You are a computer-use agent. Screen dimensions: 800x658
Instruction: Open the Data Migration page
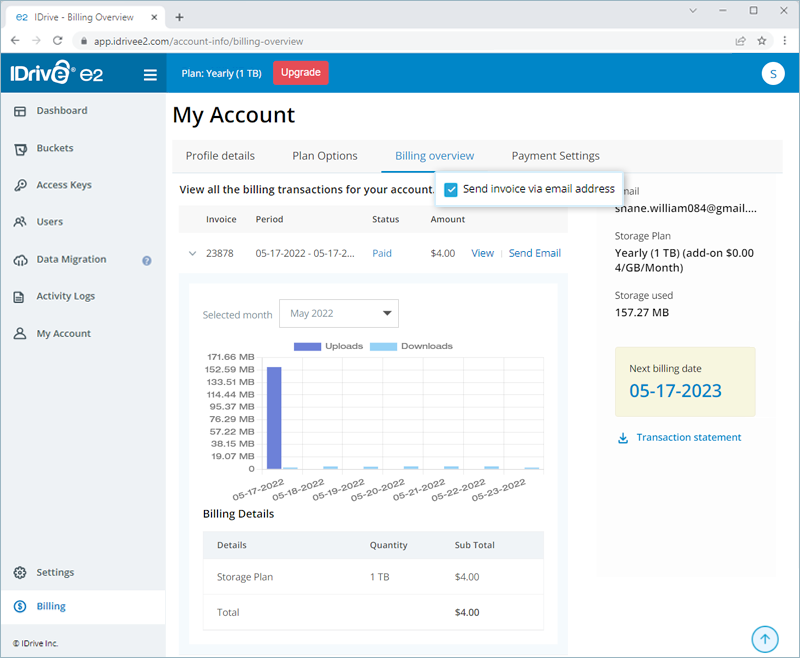[x=71, y=258]
